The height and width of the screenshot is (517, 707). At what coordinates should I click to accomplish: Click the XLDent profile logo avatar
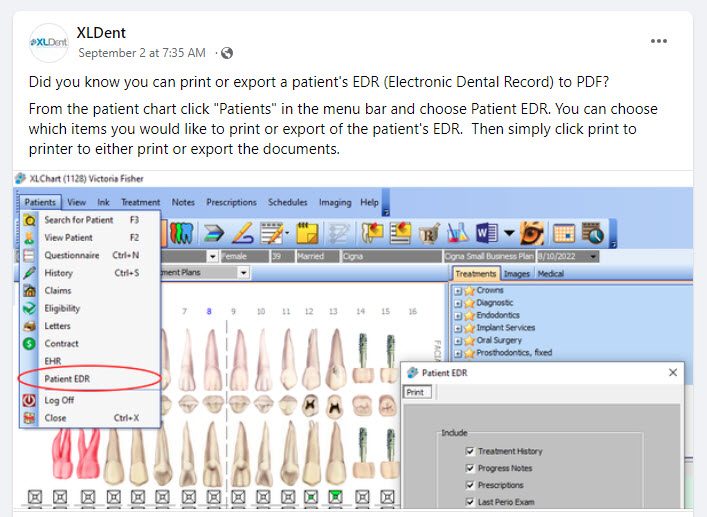49,43
